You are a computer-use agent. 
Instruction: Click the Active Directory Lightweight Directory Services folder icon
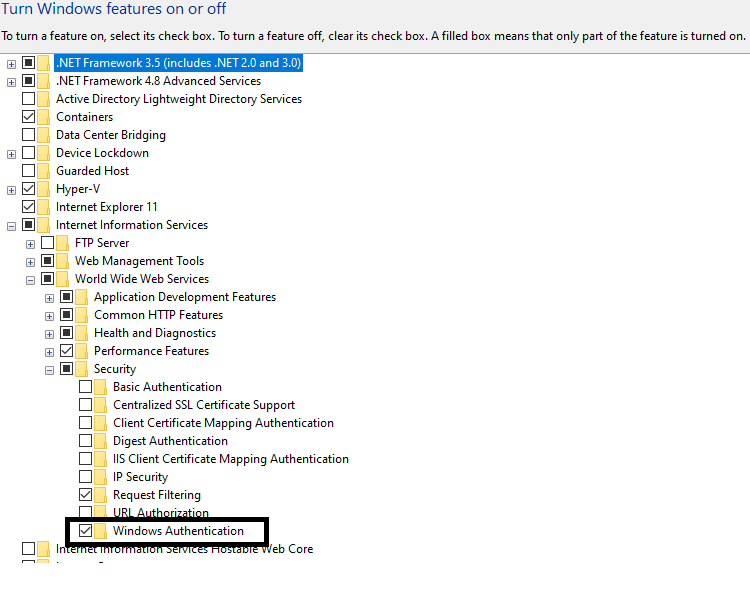point(44,99)
